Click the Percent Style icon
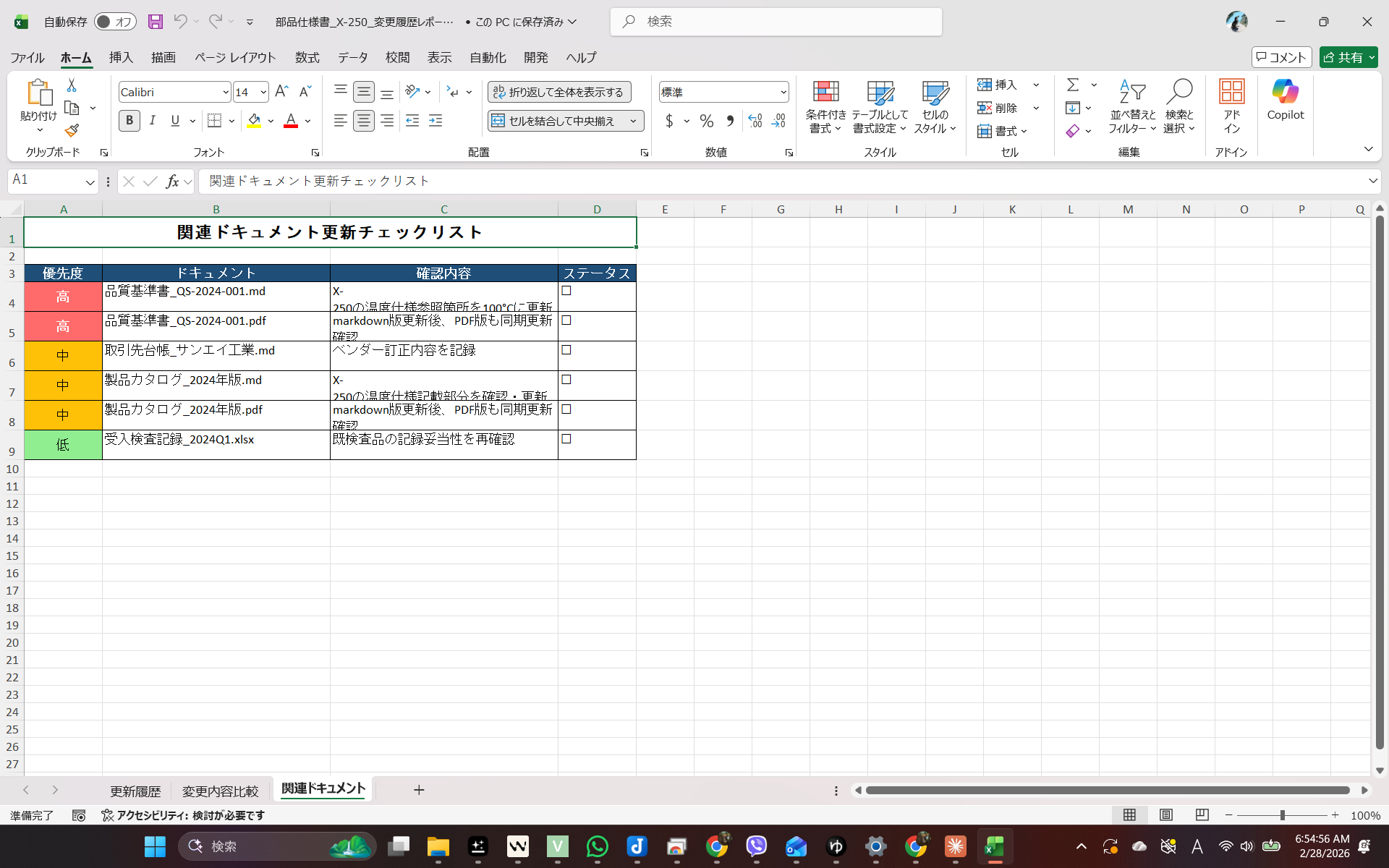 (707, 121)
